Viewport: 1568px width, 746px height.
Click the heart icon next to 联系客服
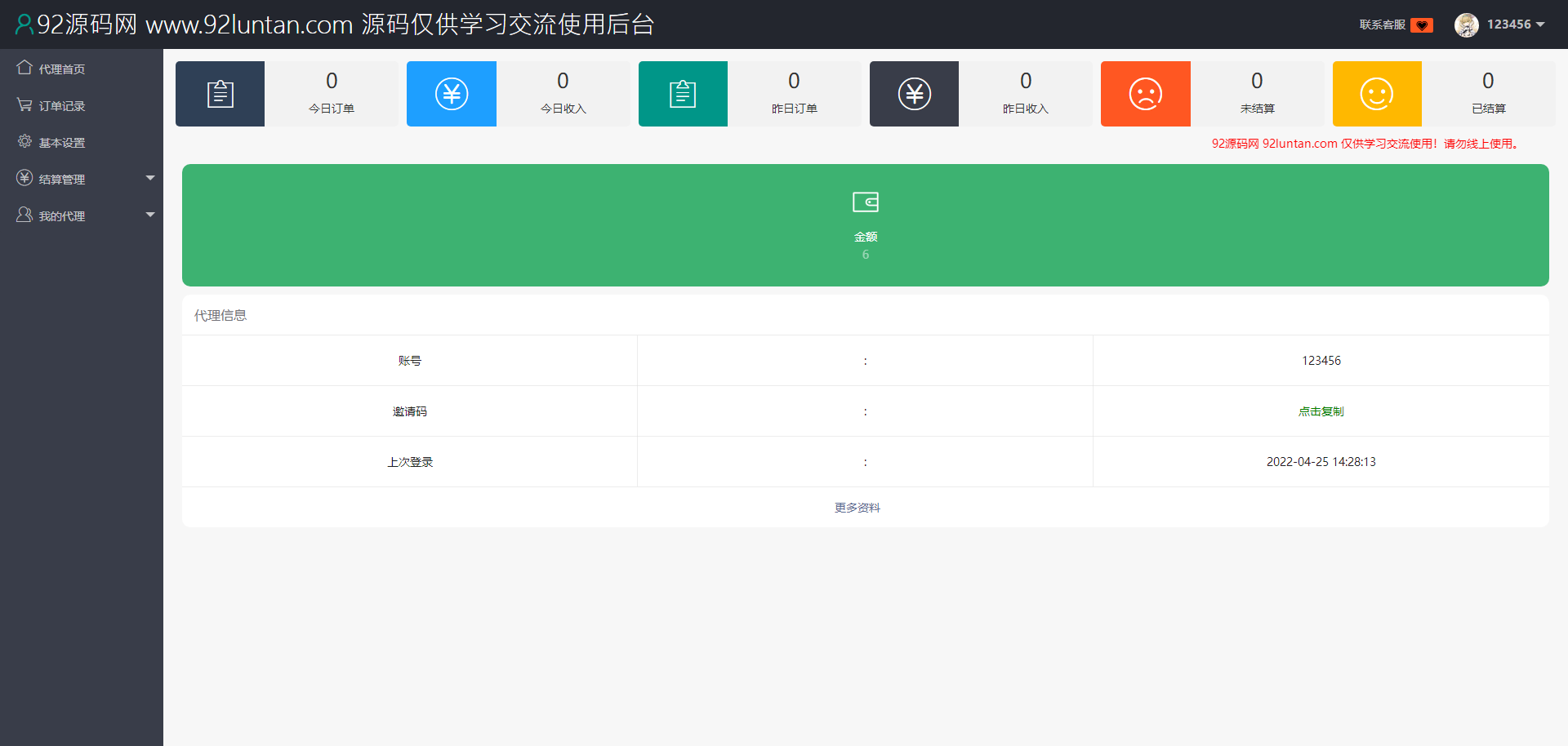[x=1422, y=25]
